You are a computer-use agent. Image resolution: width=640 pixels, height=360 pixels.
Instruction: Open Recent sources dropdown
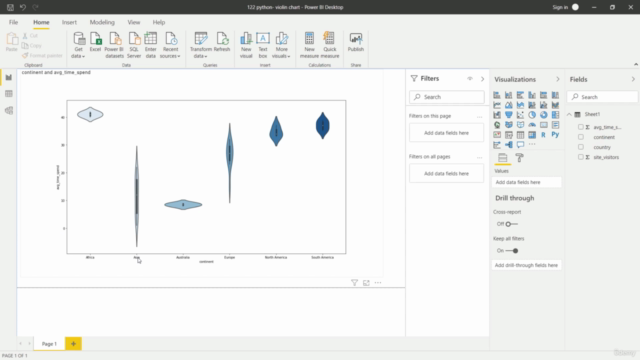click(x=170, y=45)
